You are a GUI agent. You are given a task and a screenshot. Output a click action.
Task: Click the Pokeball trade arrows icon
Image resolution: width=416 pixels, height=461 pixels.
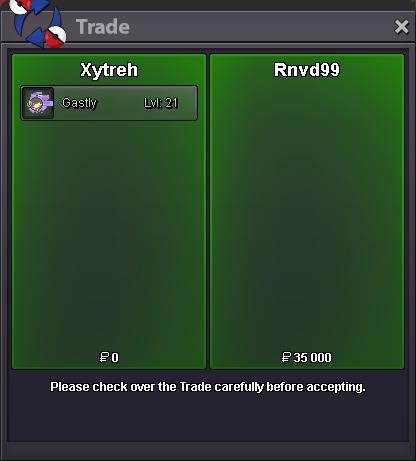pos(37,23)
